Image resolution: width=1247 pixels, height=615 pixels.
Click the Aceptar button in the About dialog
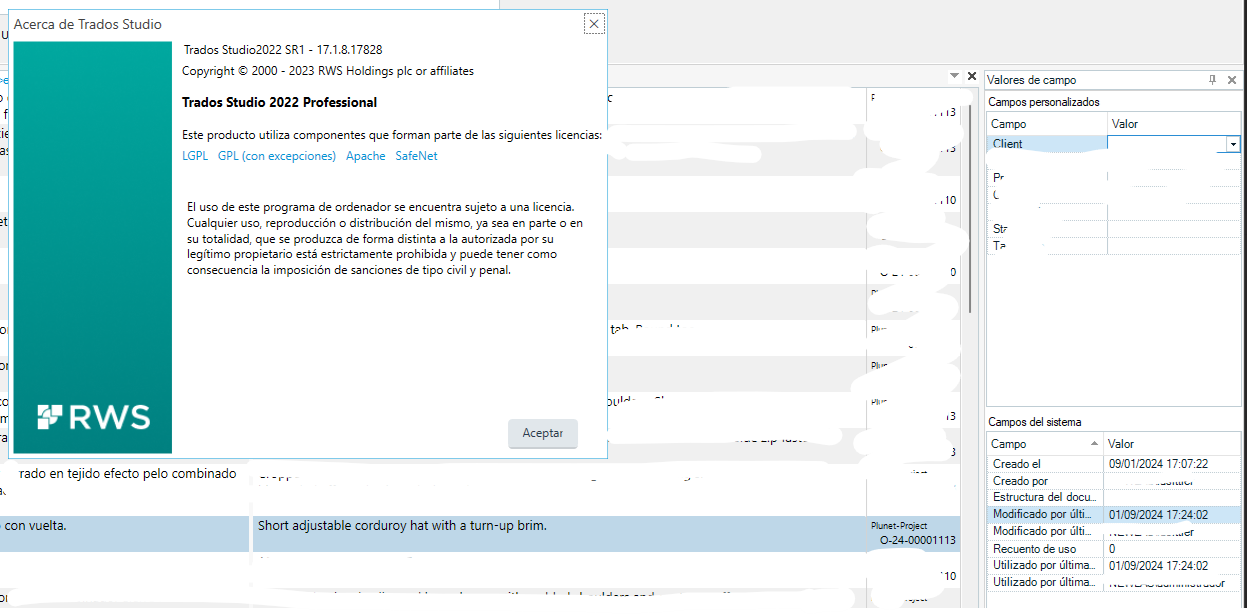pos(543,433)
